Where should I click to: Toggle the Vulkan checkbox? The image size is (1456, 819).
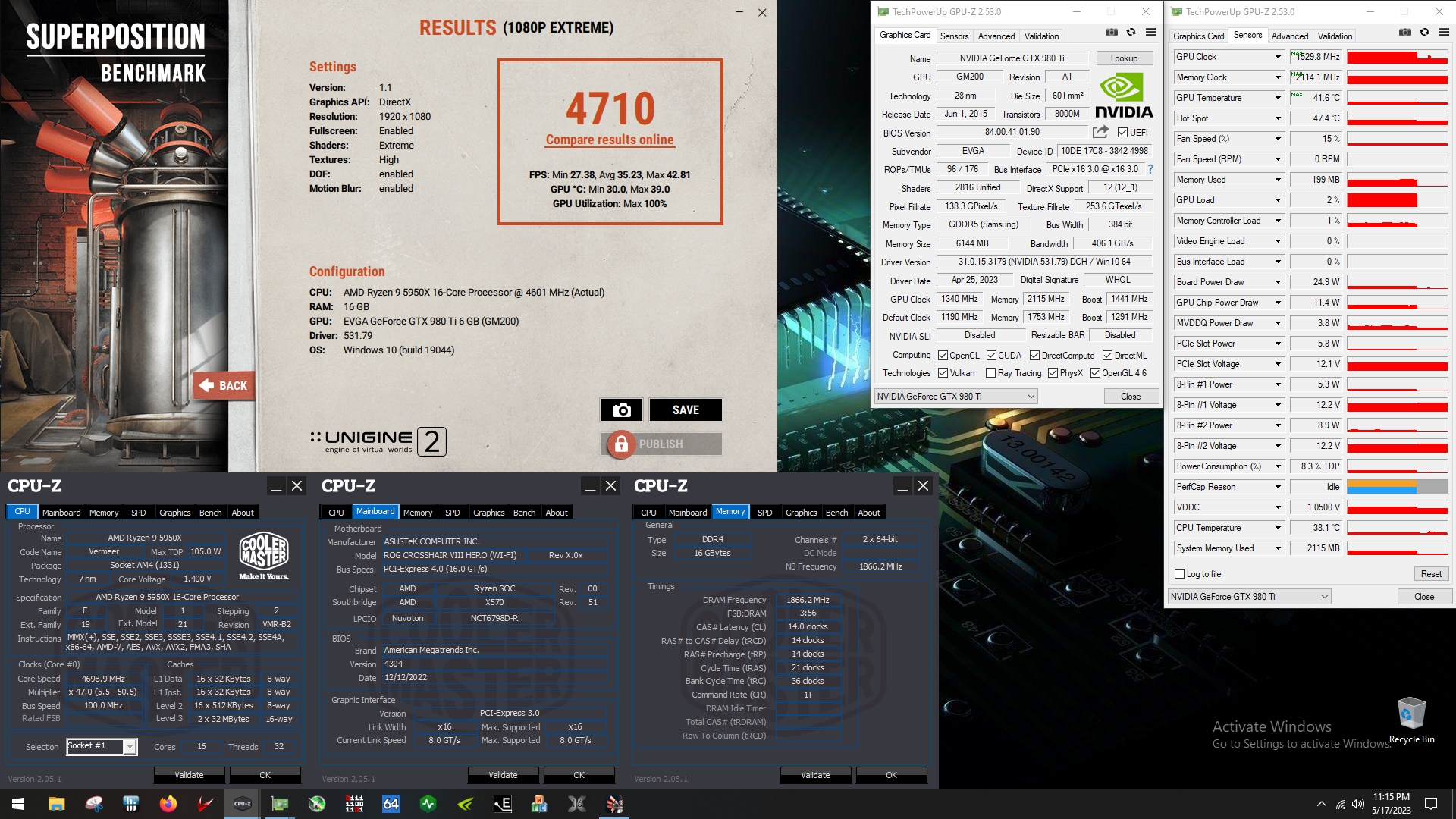pos(943,373)
